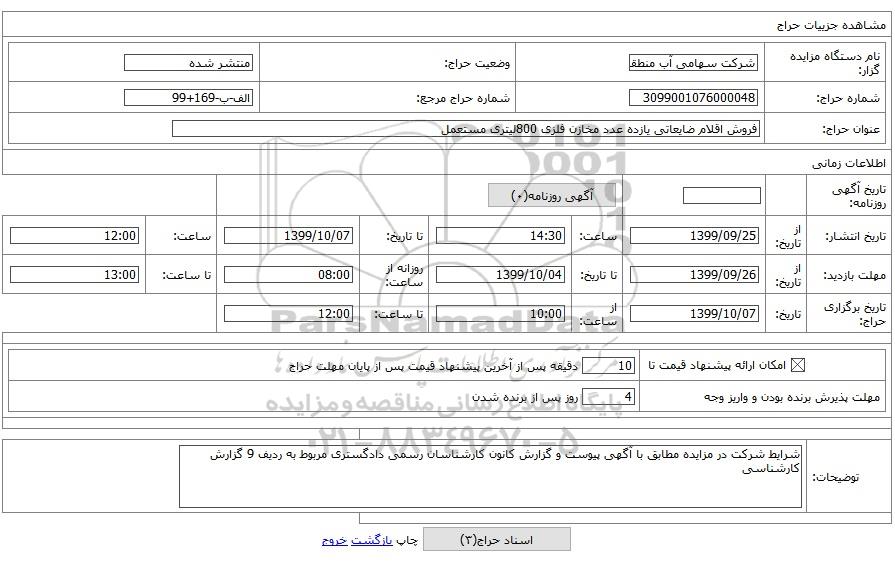The width and height of the screenshot is (895, 576).
Task: Click the status field 'منتشر شده'
Action: [x=188, y=63]
